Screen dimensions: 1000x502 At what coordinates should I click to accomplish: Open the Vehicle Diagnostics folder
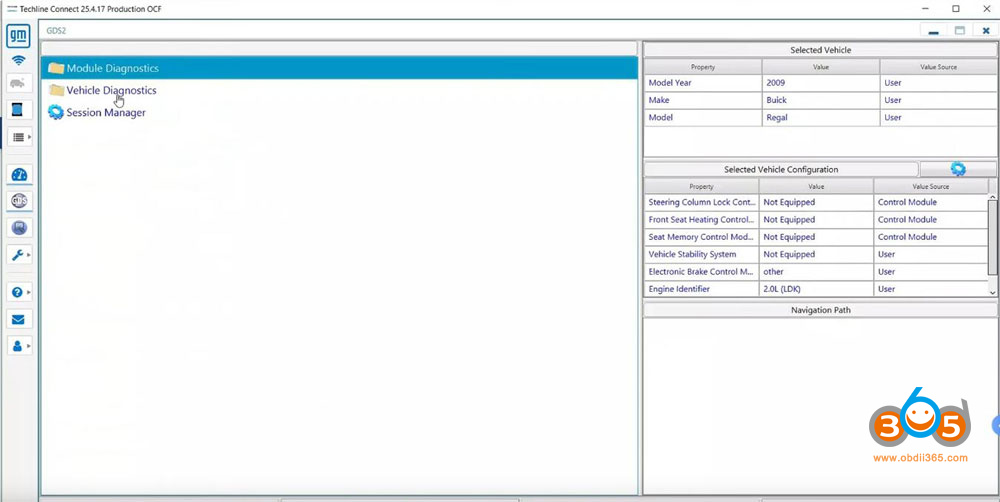[x=110, y=90]
